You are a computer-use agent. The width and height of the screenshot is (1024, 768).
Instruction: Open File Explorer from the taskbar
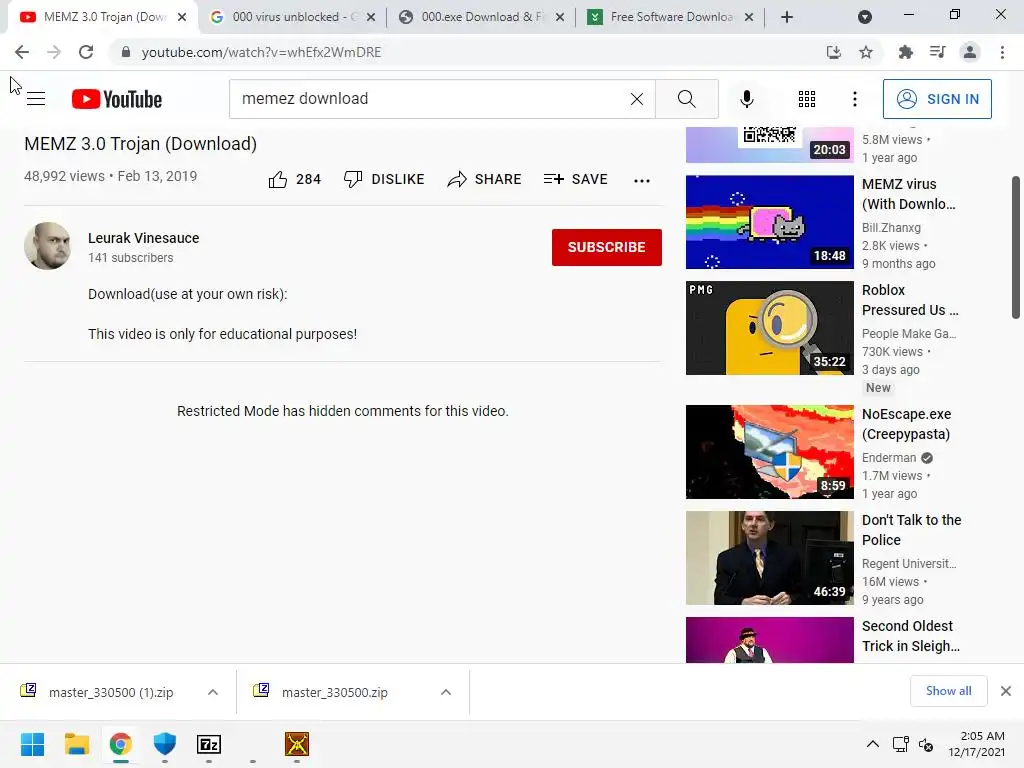(x=76, y=744)
